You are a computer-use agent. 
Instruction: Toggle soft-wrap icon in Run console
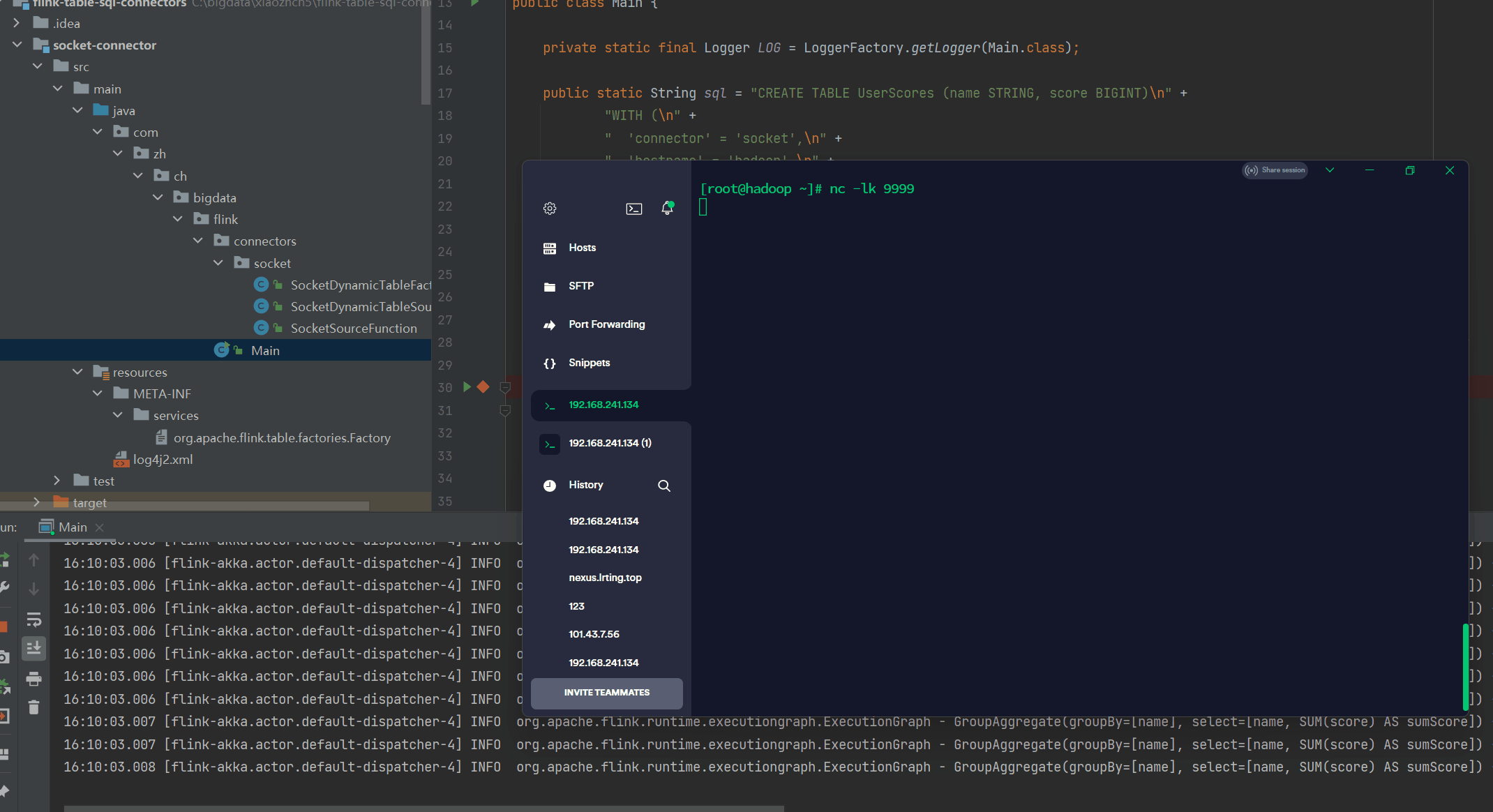[33, 619]
